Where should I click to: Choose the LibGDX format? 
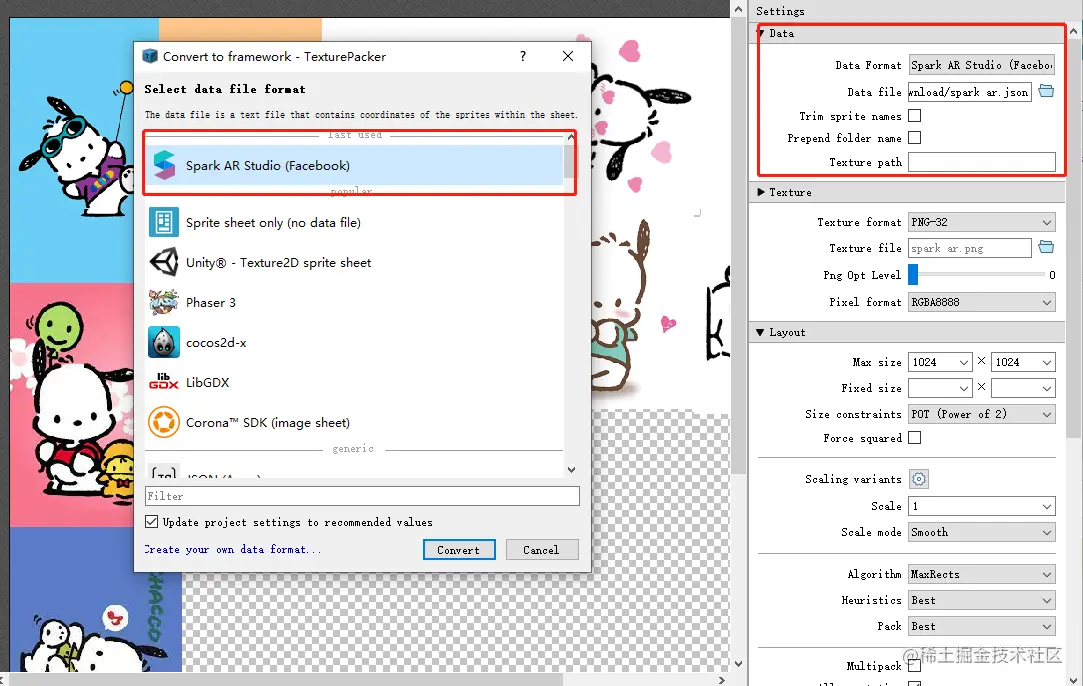[x=354, y=382]
